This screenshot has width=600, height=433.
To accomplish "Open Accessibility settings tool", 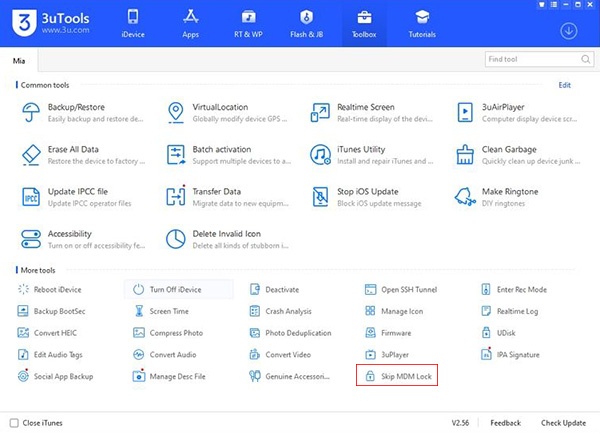I will click(x=82, y=239).
